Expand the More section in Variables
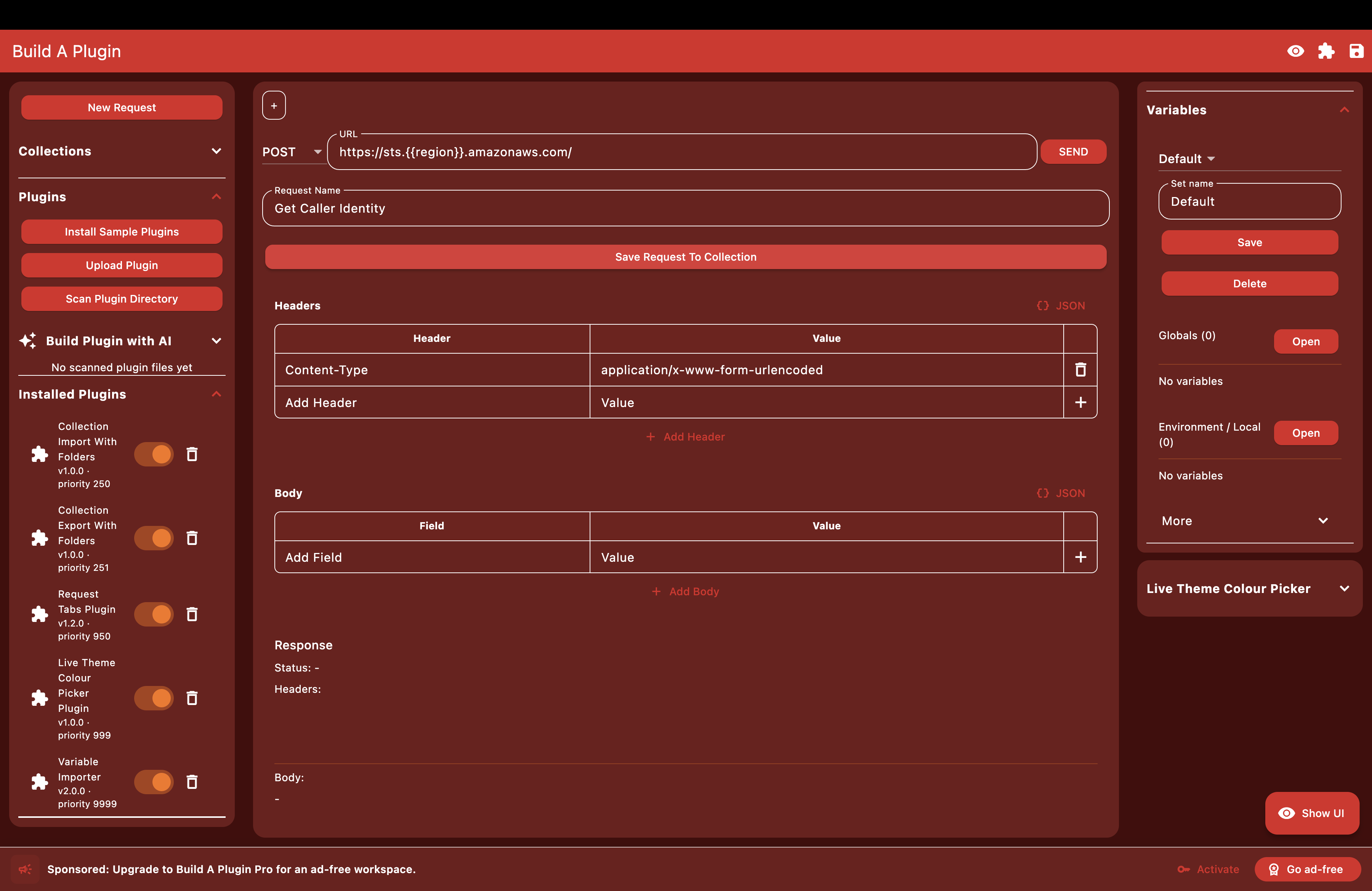The image size is (1372, 891). click(x=1249, y=521)
